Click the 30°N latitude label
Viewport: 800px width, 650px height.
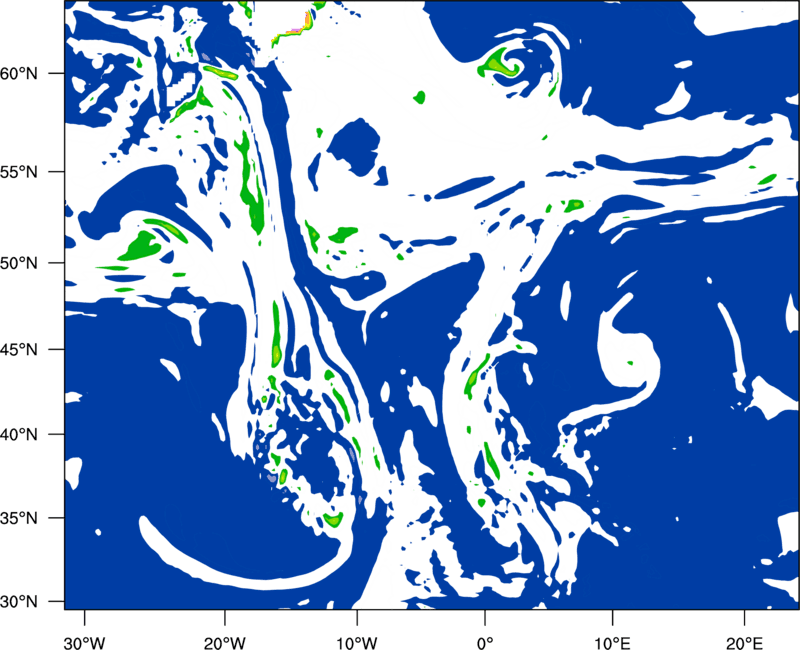click(19, 602)
